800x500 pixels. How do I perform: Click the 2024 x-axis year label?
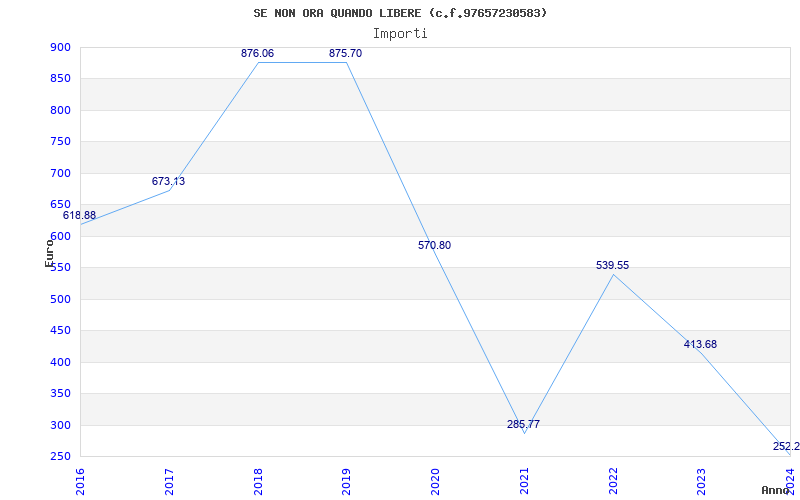coord(790,482)
